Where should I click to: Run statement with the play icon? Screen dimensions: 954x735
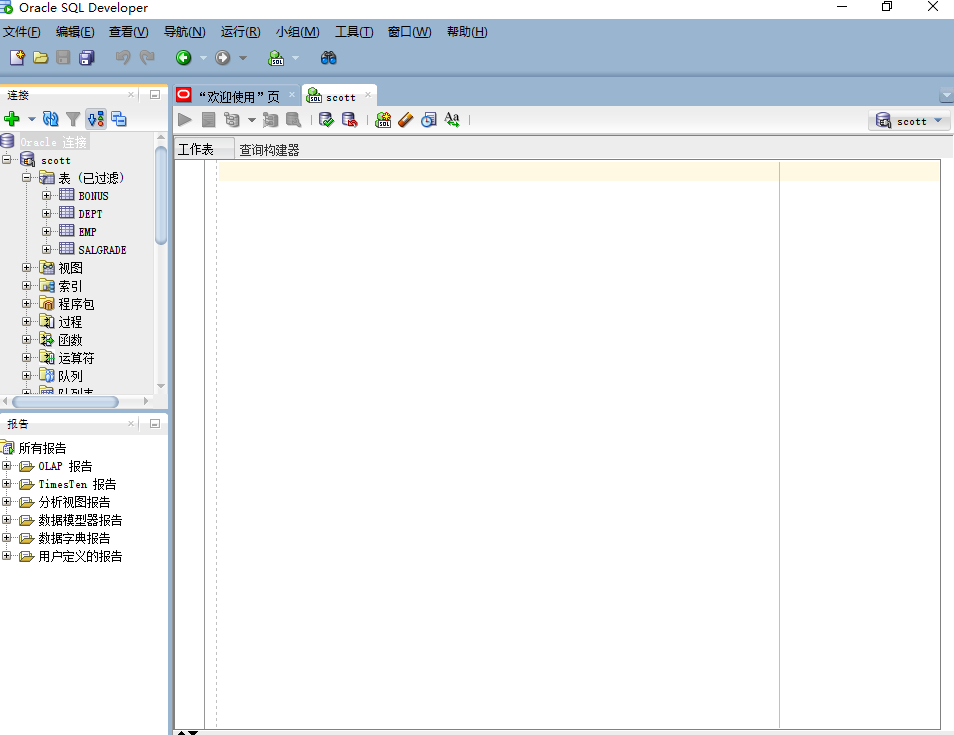tap(185, 120)
